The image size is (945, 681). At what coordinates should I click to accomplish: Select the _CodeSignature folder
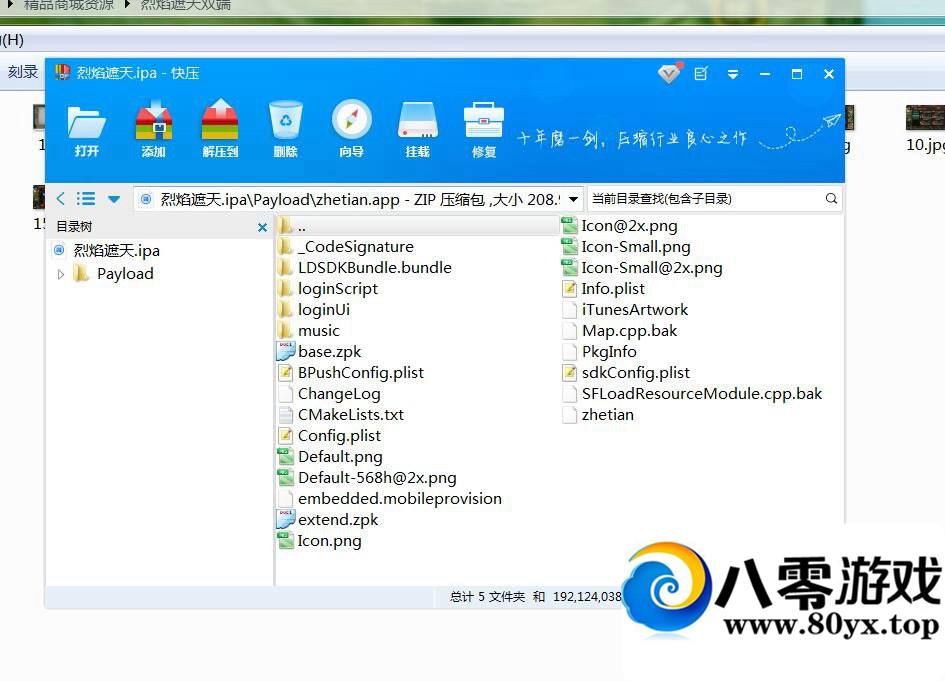(x=356, y=246)
